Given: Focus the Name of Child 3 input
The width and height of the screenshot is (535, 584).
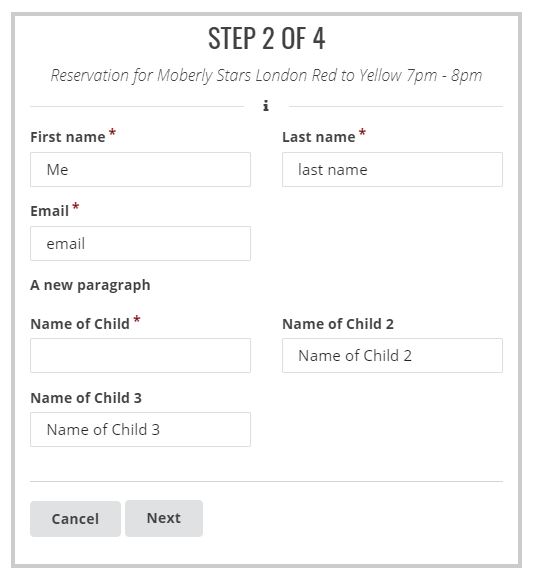Looking at the screenshot, I should 140,429.
